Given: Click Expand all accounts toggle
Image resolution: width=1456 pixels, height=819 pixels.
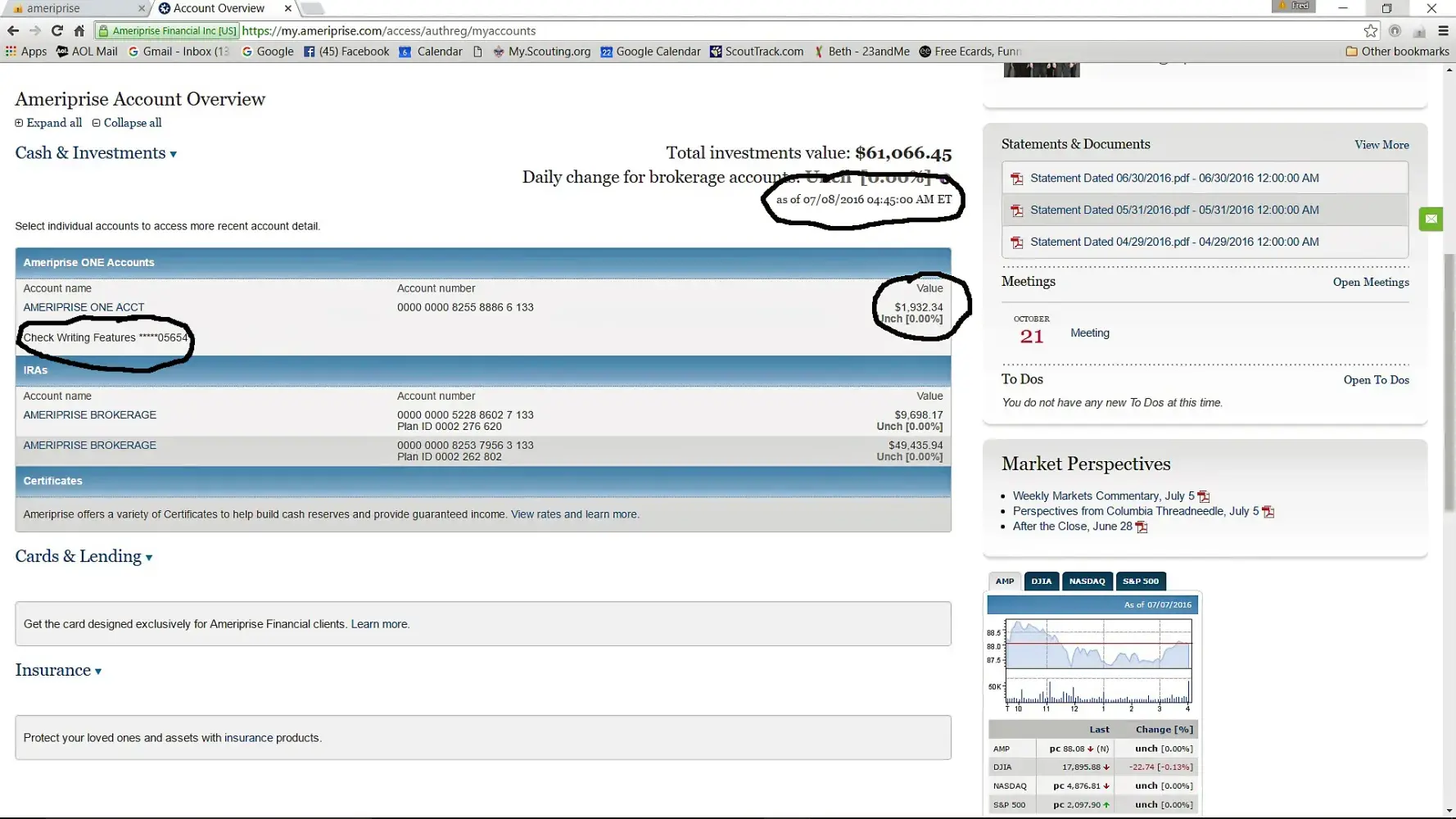Looking at the screenshot, I should click(x=48, y=123).
